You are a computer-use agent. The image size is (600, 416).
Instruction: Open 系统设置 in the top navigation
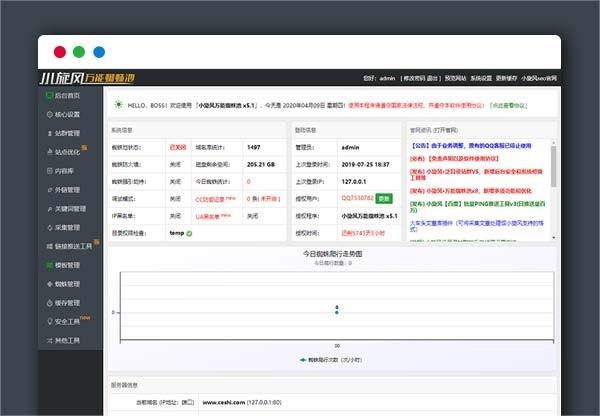click(x=482, y=78)
